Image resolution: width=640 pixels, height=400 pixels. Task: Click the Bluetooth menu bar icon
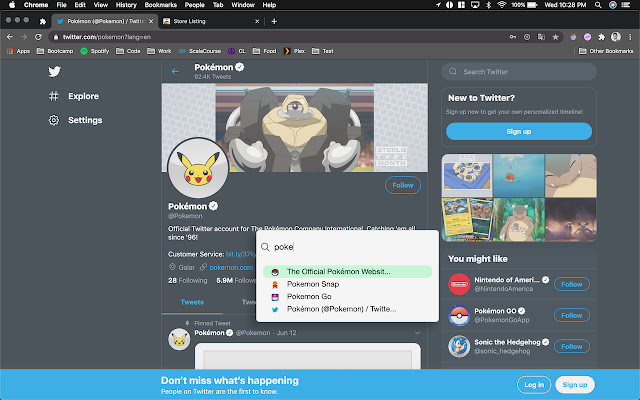click(x=489, y=5)
